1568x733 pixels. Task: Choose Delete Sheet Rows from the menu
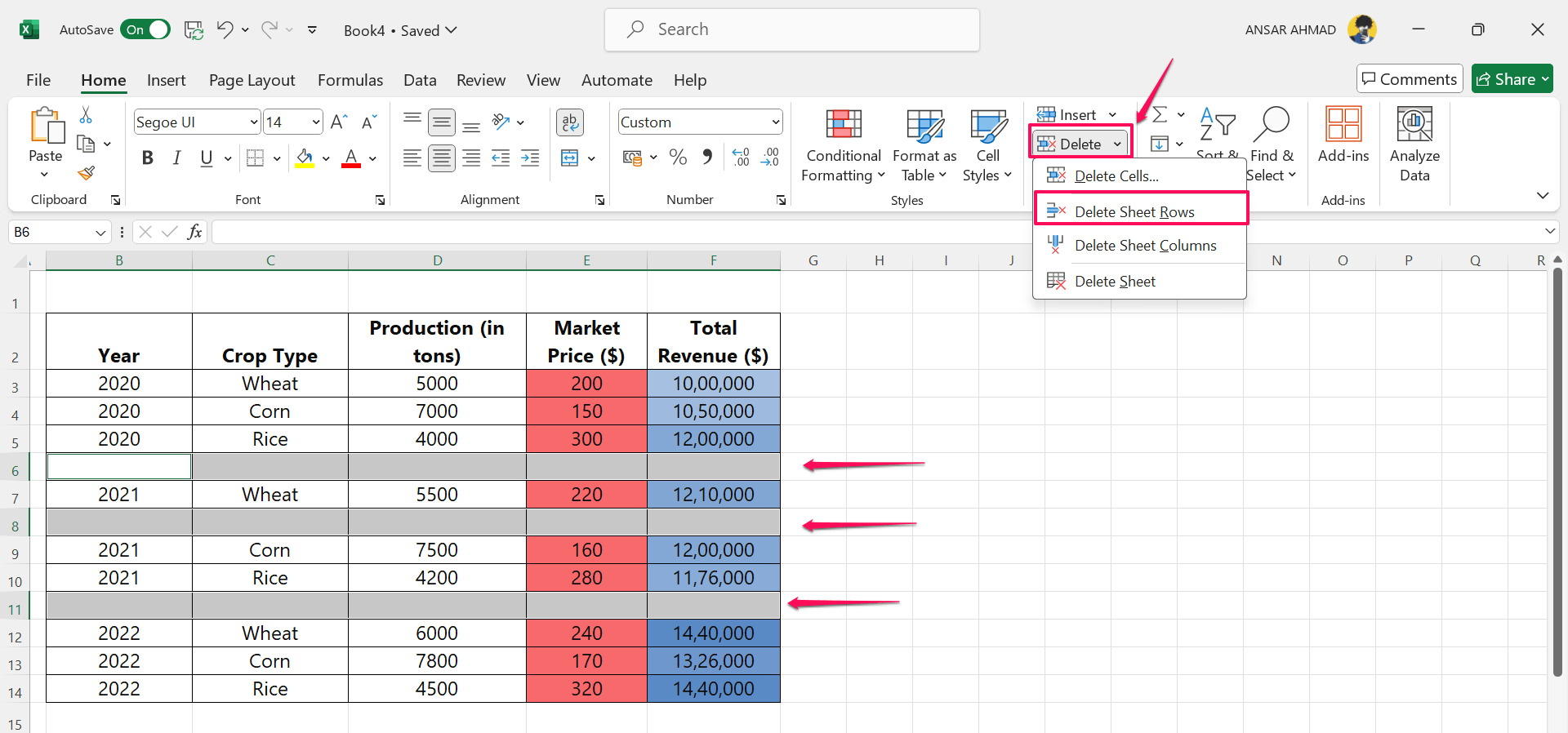click(x=1134, y=211)
